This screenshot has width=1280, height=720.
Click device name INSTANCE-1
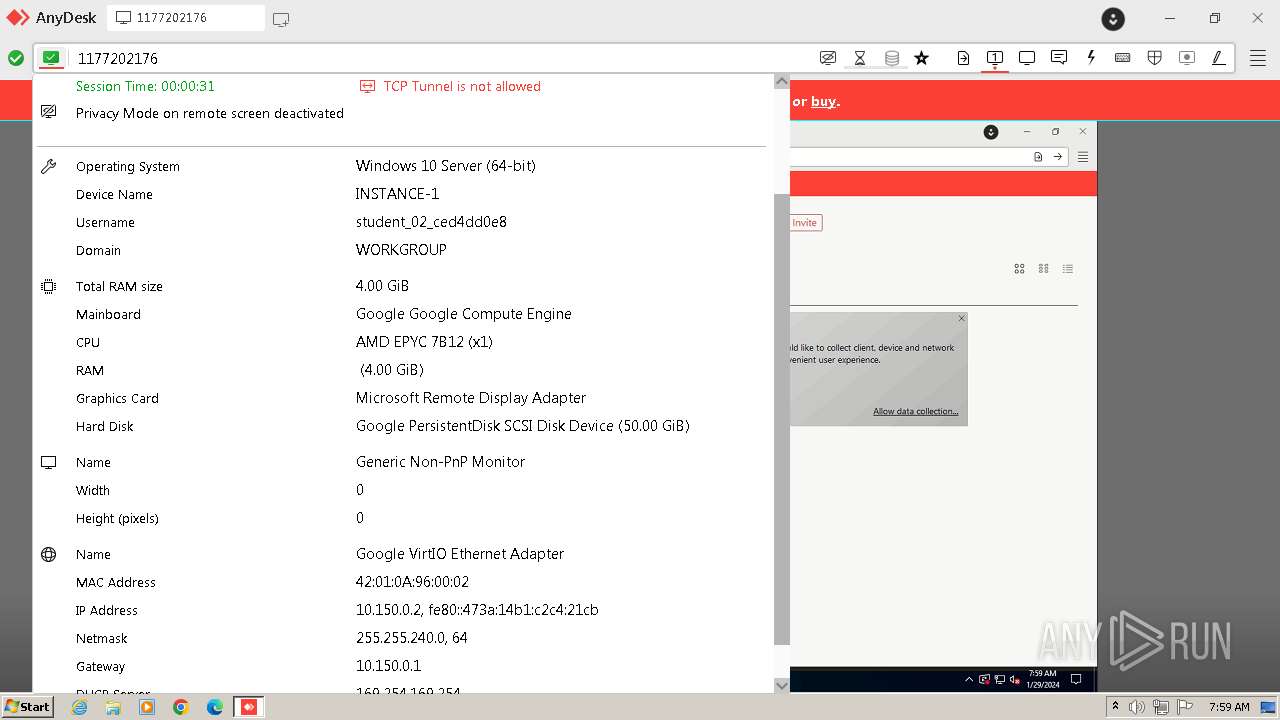(x=397, y=194)
